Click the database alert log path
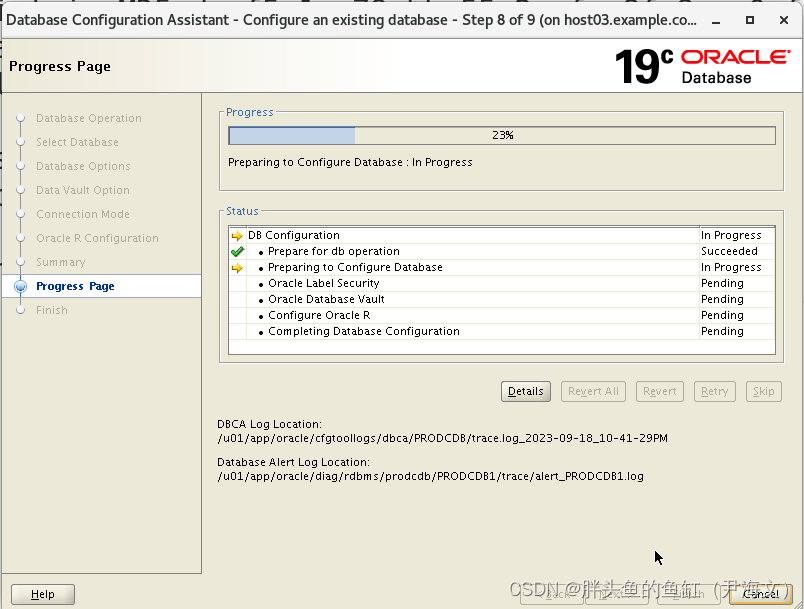 click(x=430, y=476)
